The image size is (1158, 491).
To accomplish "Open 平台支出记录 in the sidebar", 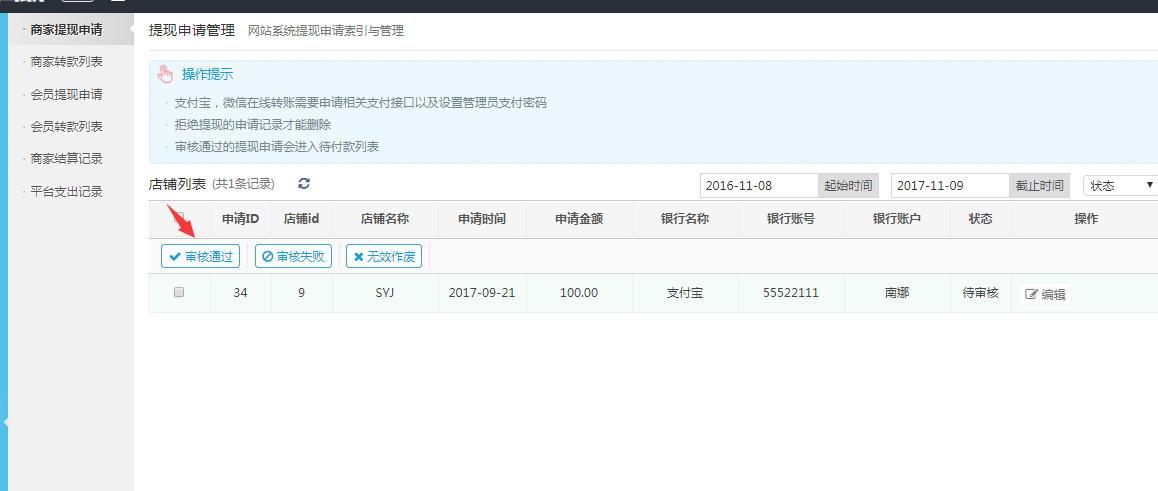I will click(x=66, y=191).
